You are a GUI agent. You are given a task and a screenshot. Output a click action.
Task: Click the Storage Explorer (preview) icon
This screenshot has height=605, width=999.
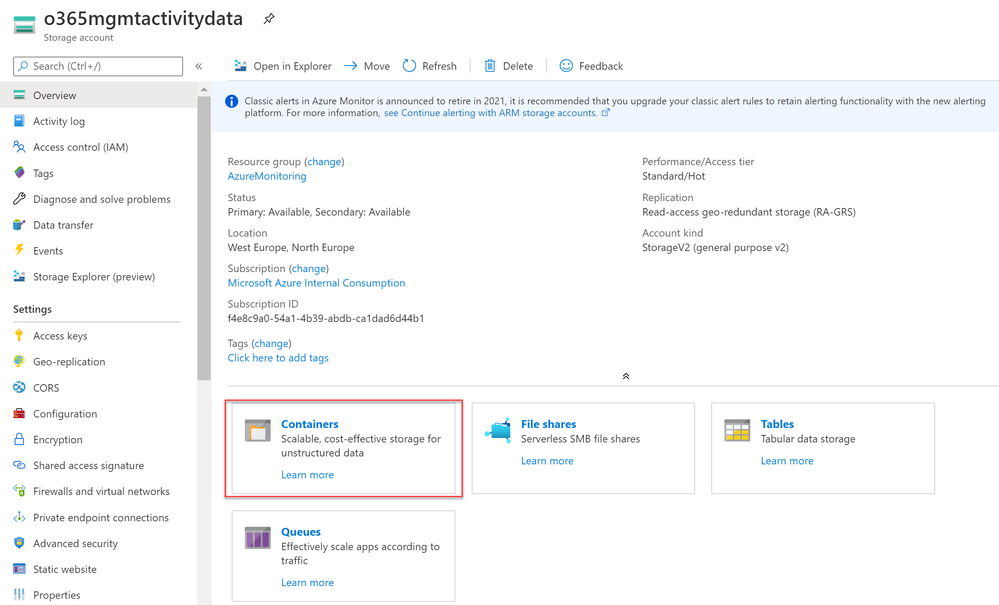pyautogui.click(x=19, y=276)
